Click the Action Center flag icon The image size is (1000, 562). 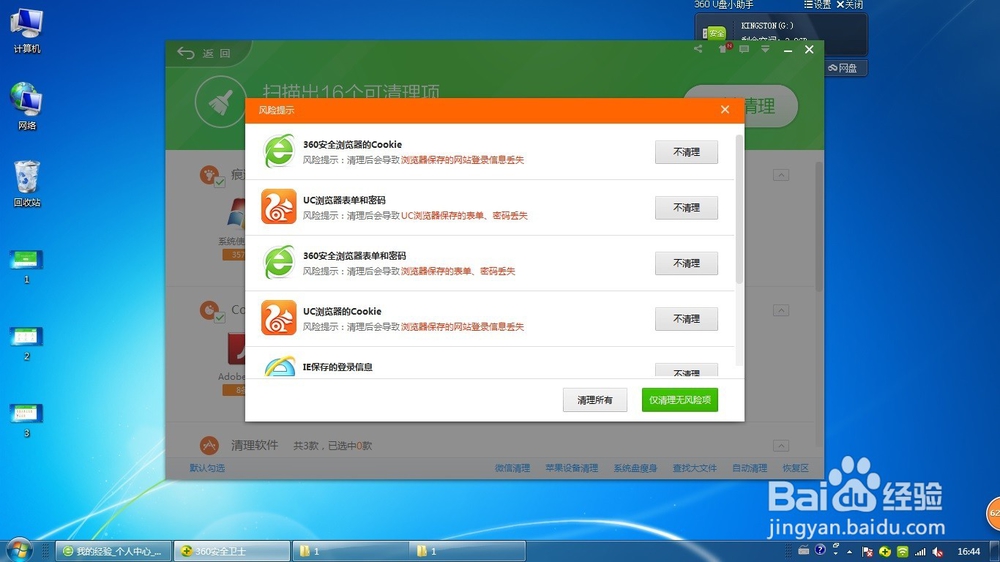867,552
